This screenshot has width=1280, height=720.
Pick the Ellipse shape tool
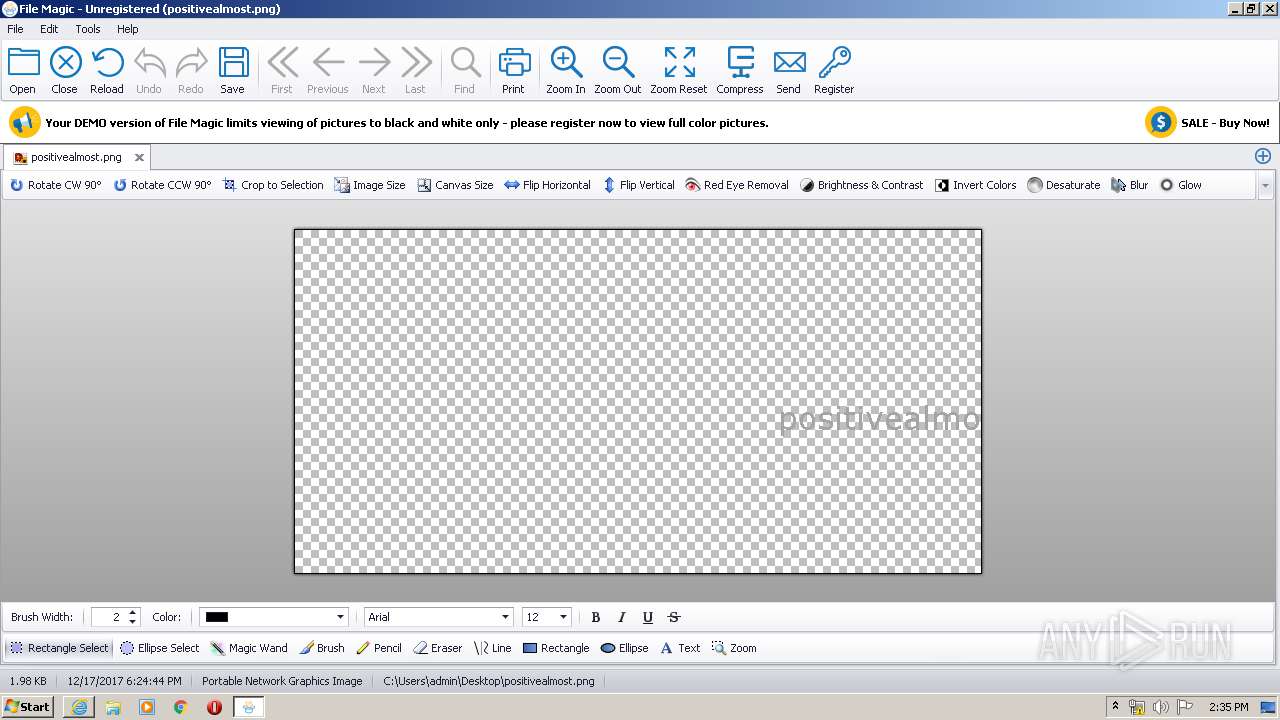pos(625,648)
